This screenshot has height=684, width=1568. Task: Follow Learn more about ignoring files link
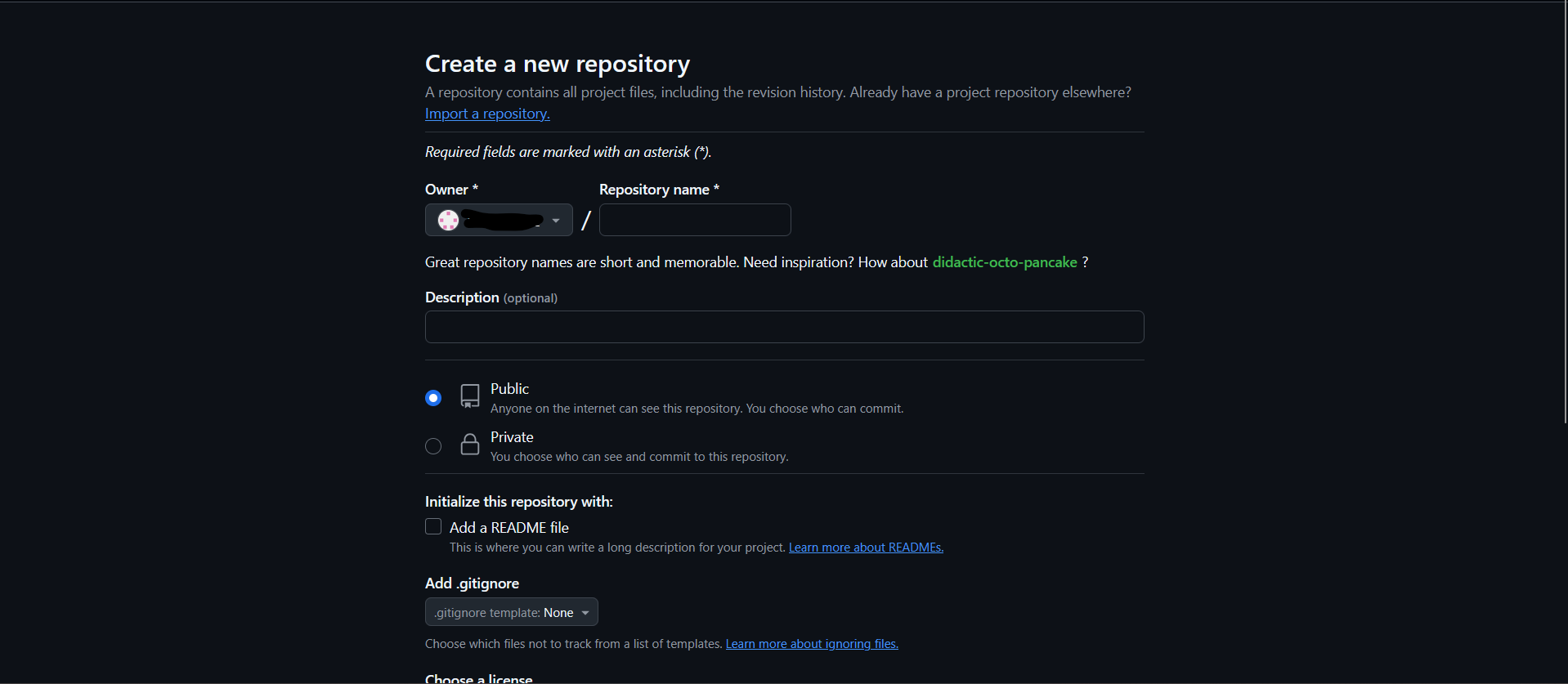tap(812, 644)
